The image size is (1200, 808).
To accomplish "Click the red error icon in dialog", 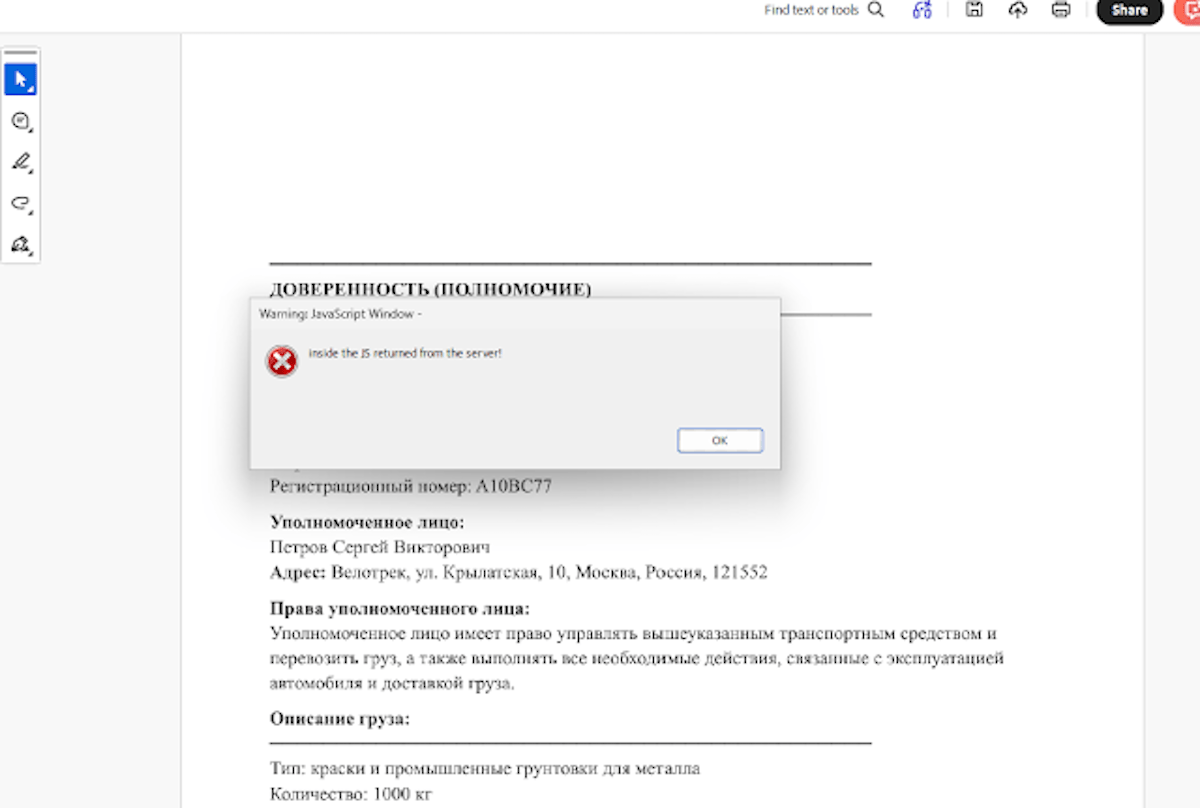I will pyautogui.click(x=282, y=361).
